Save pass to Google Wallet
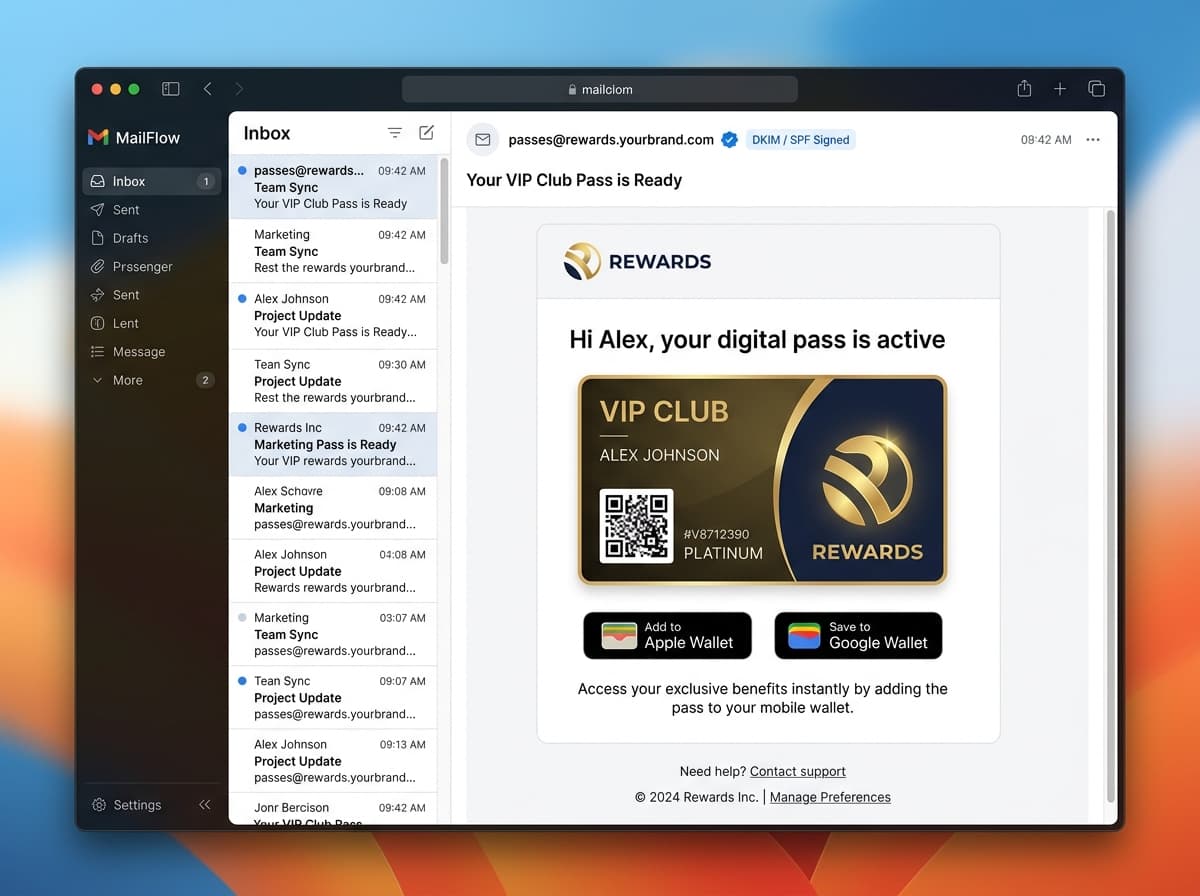 click(858, 635)
